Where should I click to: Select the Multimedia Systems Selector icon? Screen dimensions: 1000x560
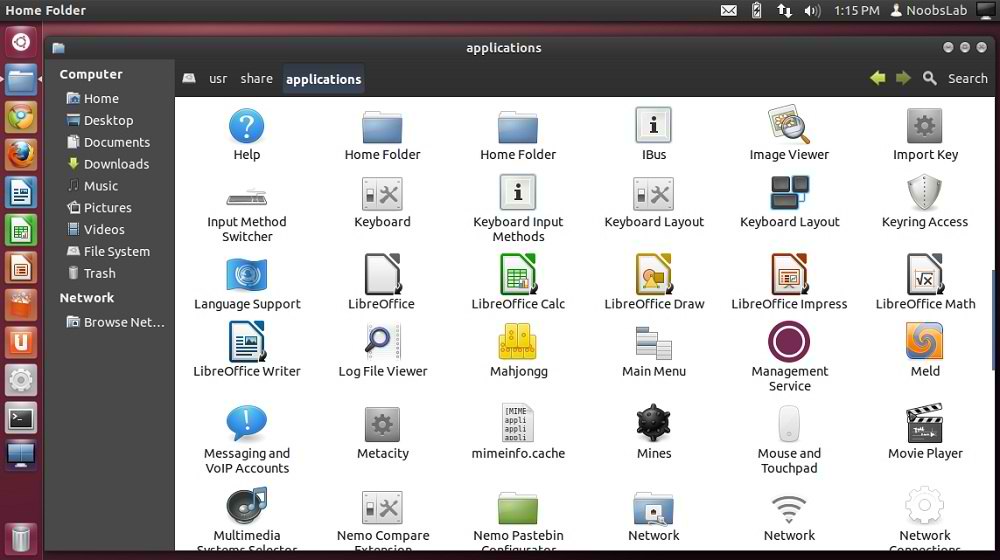click(246, 506)
